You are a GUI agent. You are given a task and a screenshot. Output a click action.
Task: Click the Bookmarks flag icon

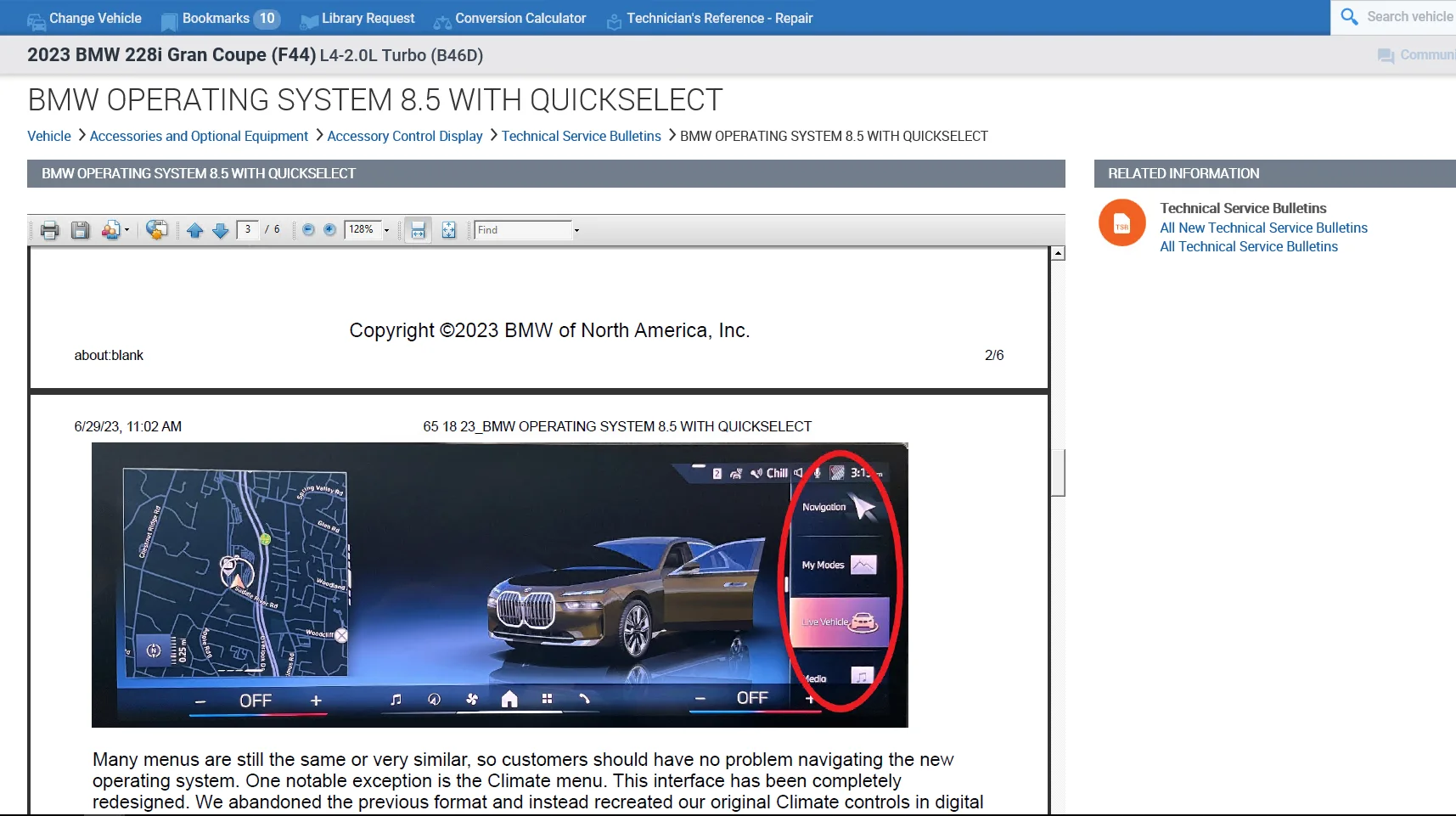pos(169,21)
